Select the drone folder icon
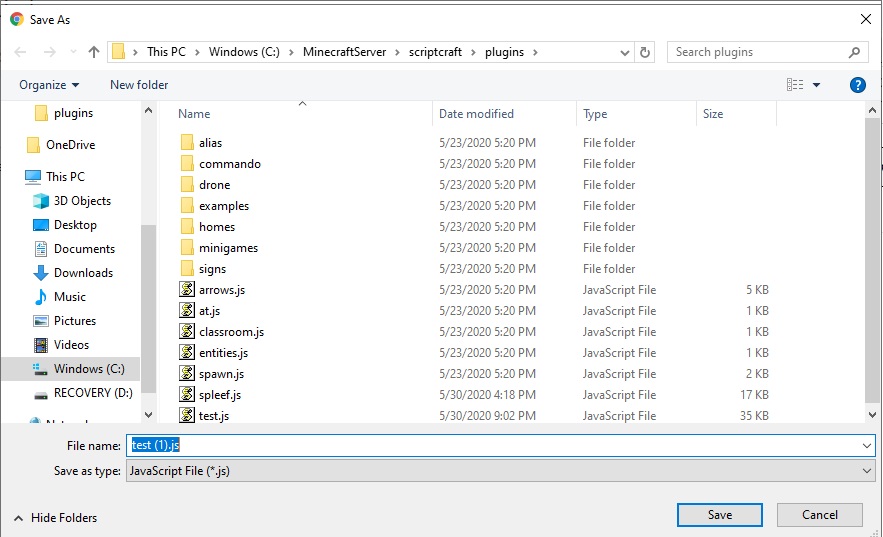Screen dimensions: 883x537 click(187, 185)
